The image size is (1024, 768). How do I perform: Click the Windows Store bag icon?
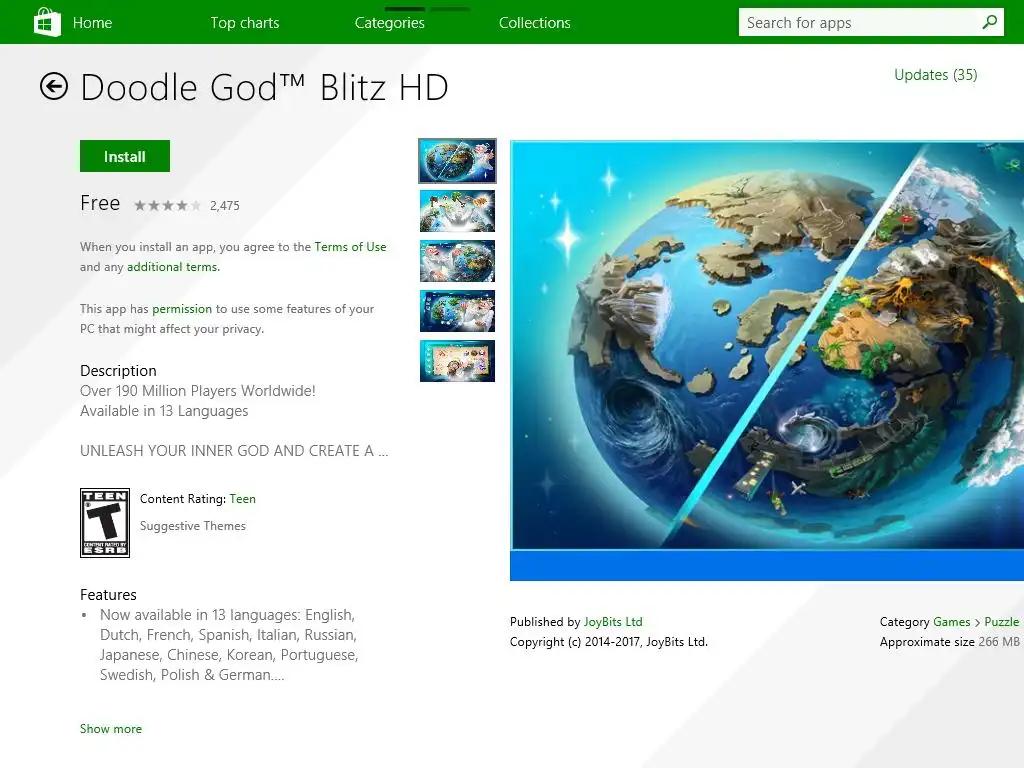(47, 22)
